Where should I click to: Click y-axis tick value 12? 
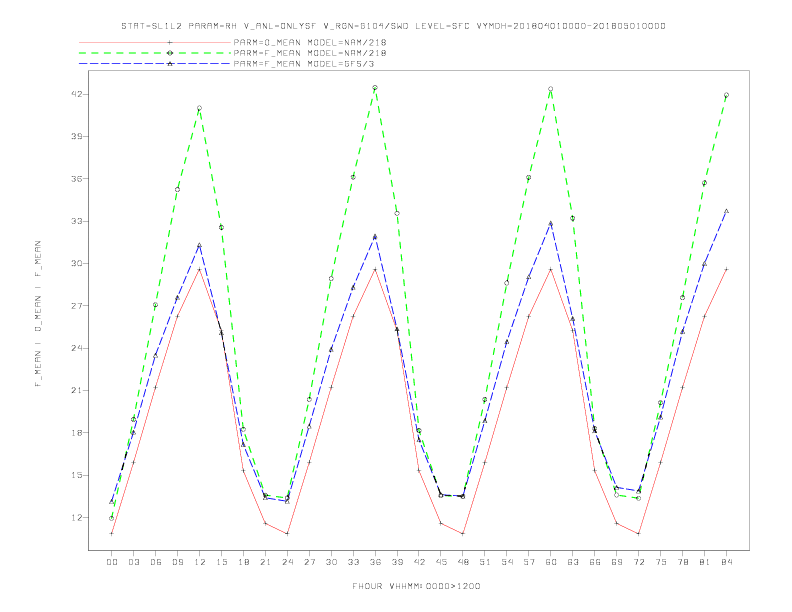pyautogui.click(x=77, y=518)
